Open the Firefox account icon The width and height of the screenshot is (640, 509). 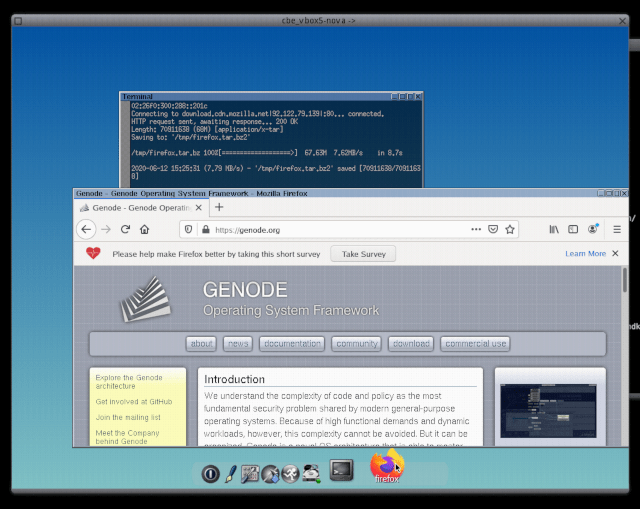pyautogui.click(x=593, y=229)
